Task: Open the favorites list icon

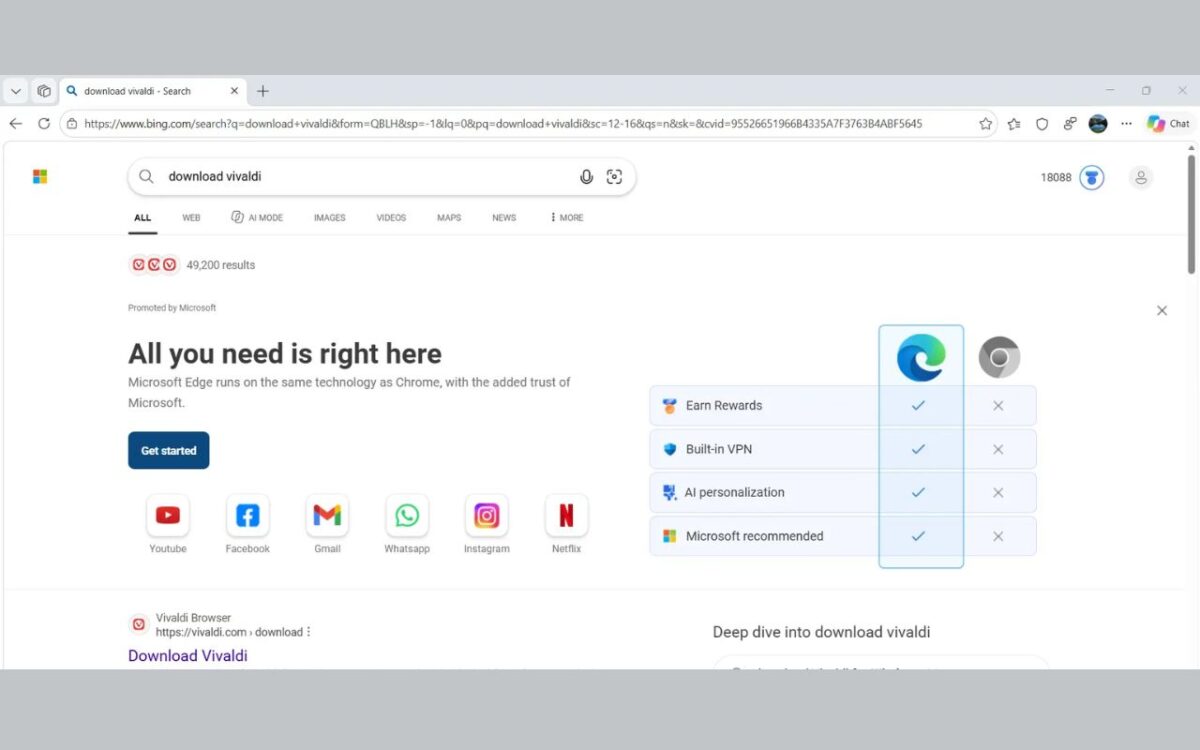Action: pos(1014,124)
